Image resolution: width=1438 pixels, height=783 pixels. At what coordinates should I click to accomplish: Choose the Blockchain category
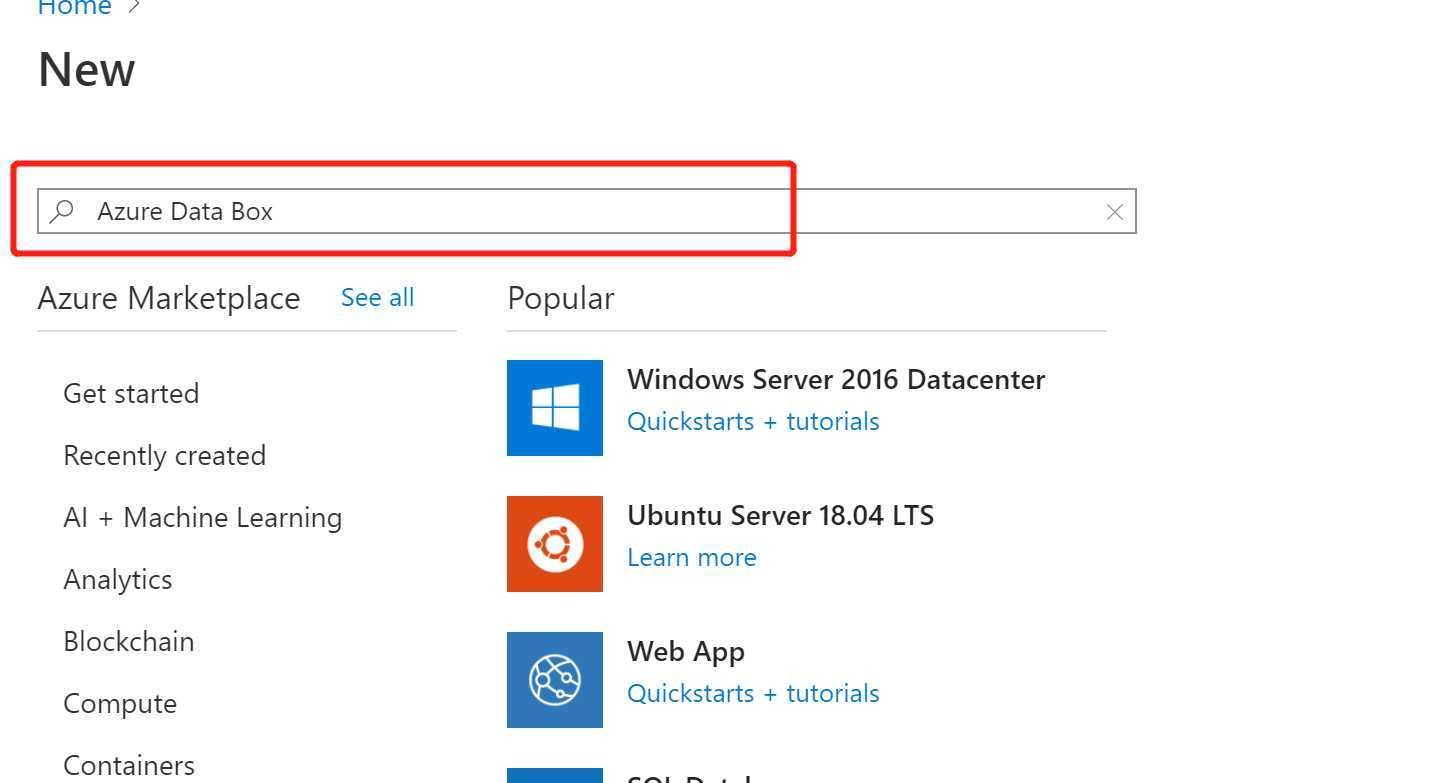[129, 642]
